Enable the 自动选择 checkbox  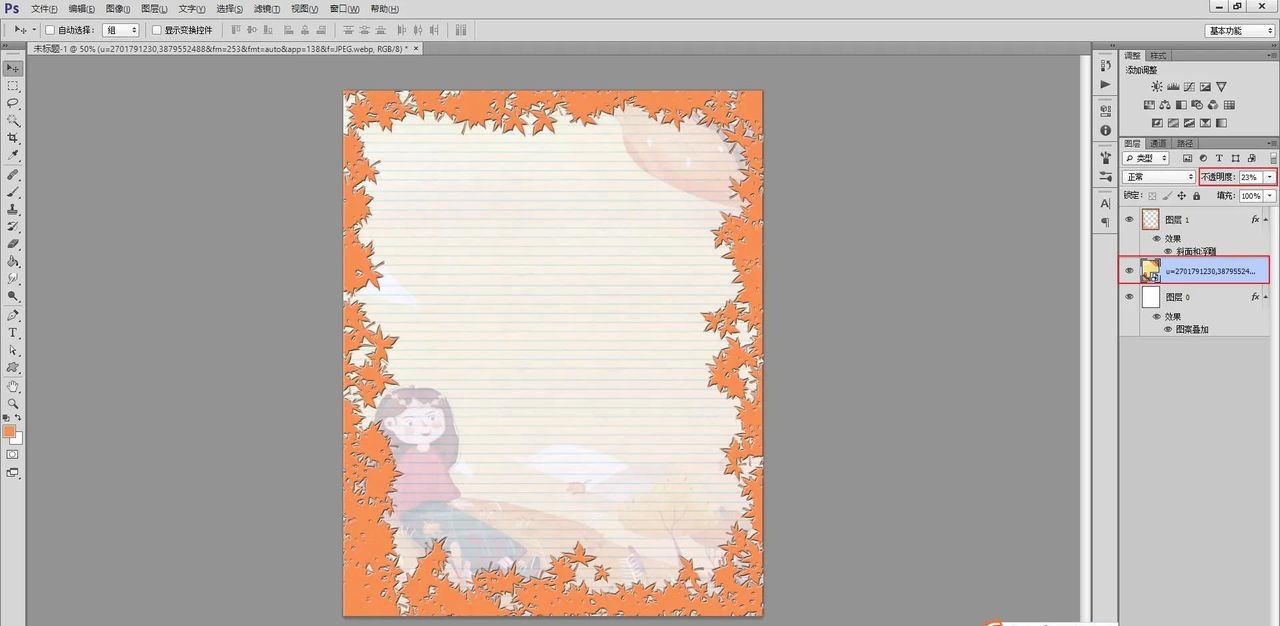click(x=50, y=30)
